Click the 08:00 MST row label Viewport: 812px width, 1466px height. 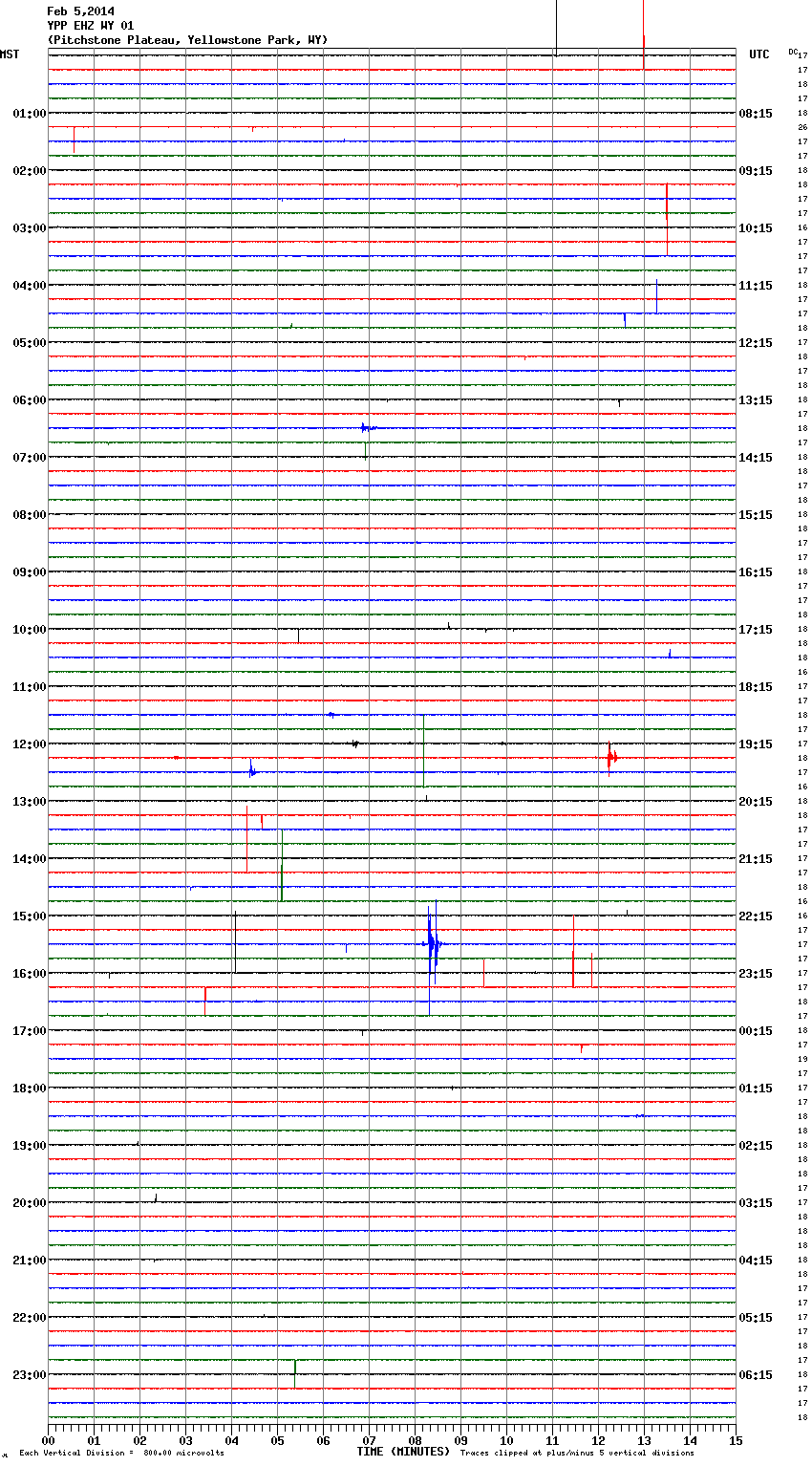pos(29,514)
